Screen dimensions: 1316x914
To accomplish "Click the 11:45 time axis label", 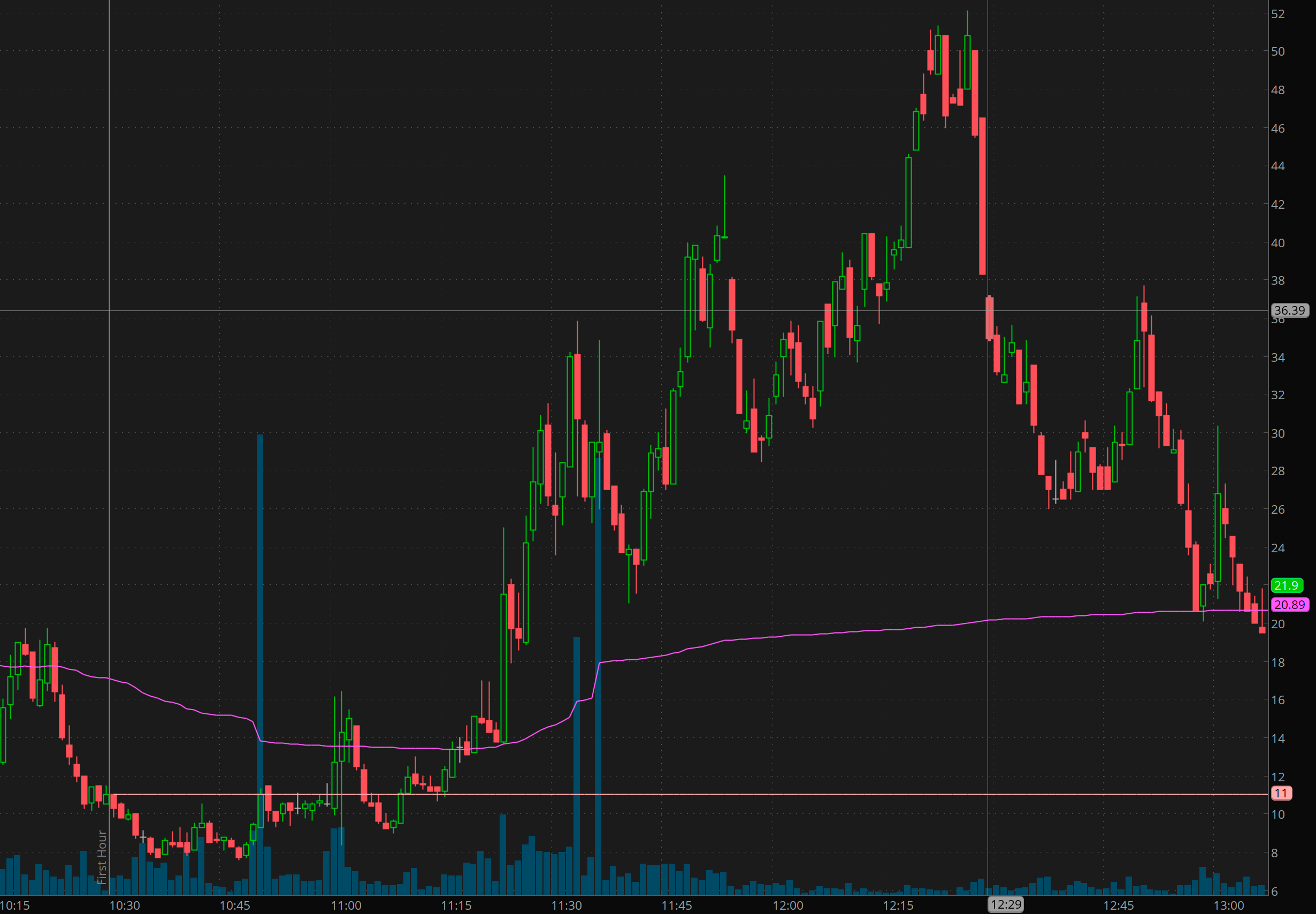I will (677, 905).
